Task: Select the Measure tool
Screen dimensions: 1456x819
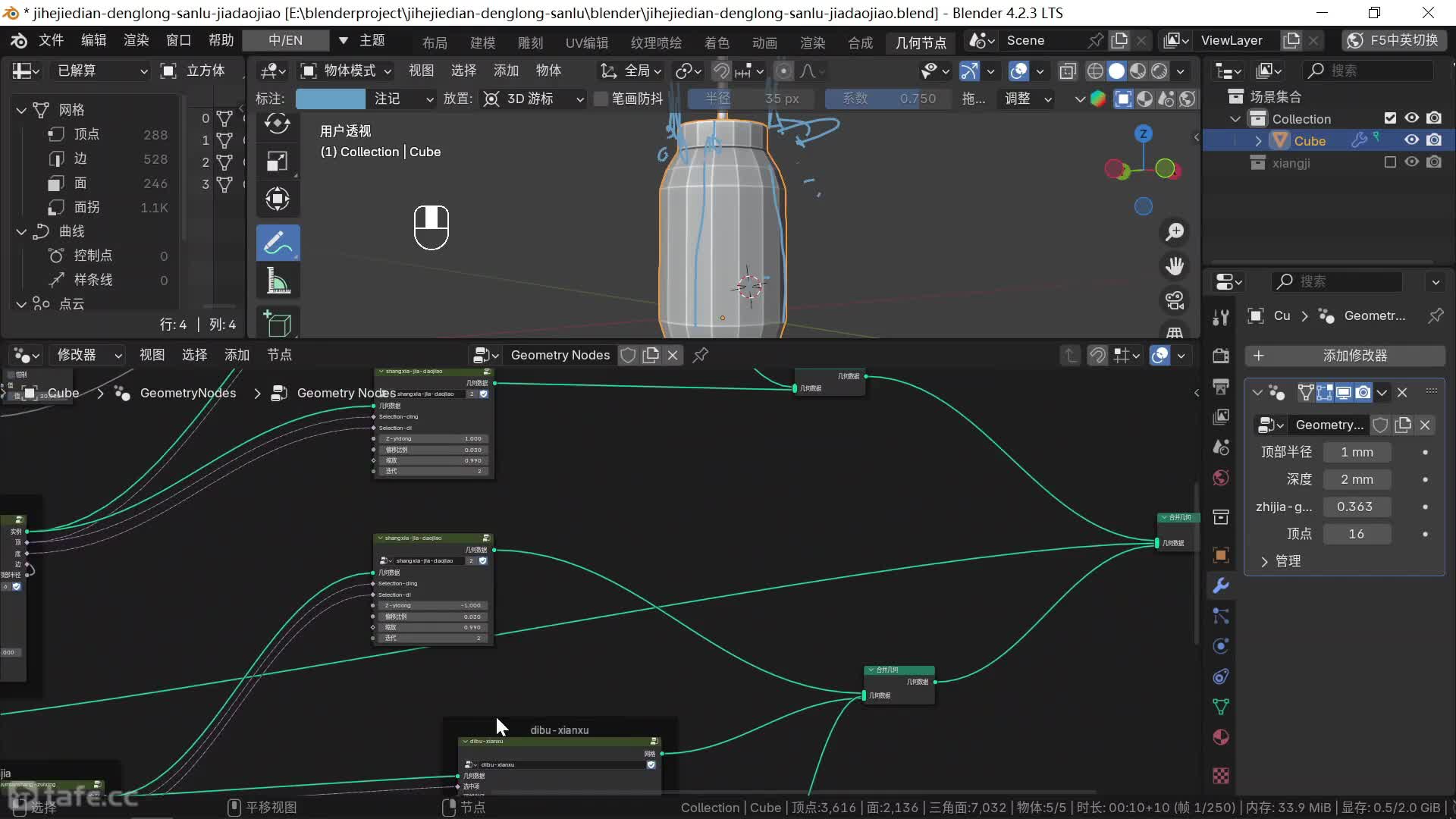Action: click(x=278, y=281)
